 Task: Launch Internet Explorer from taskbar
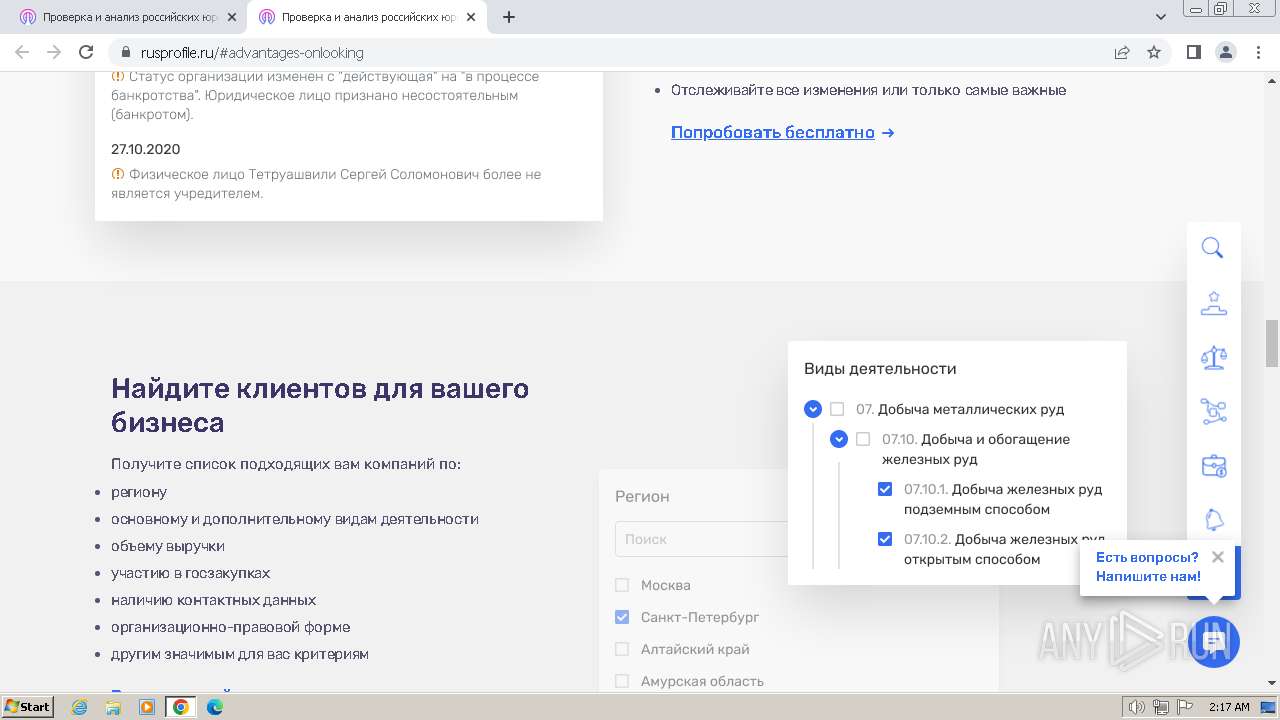coord(80,706)
